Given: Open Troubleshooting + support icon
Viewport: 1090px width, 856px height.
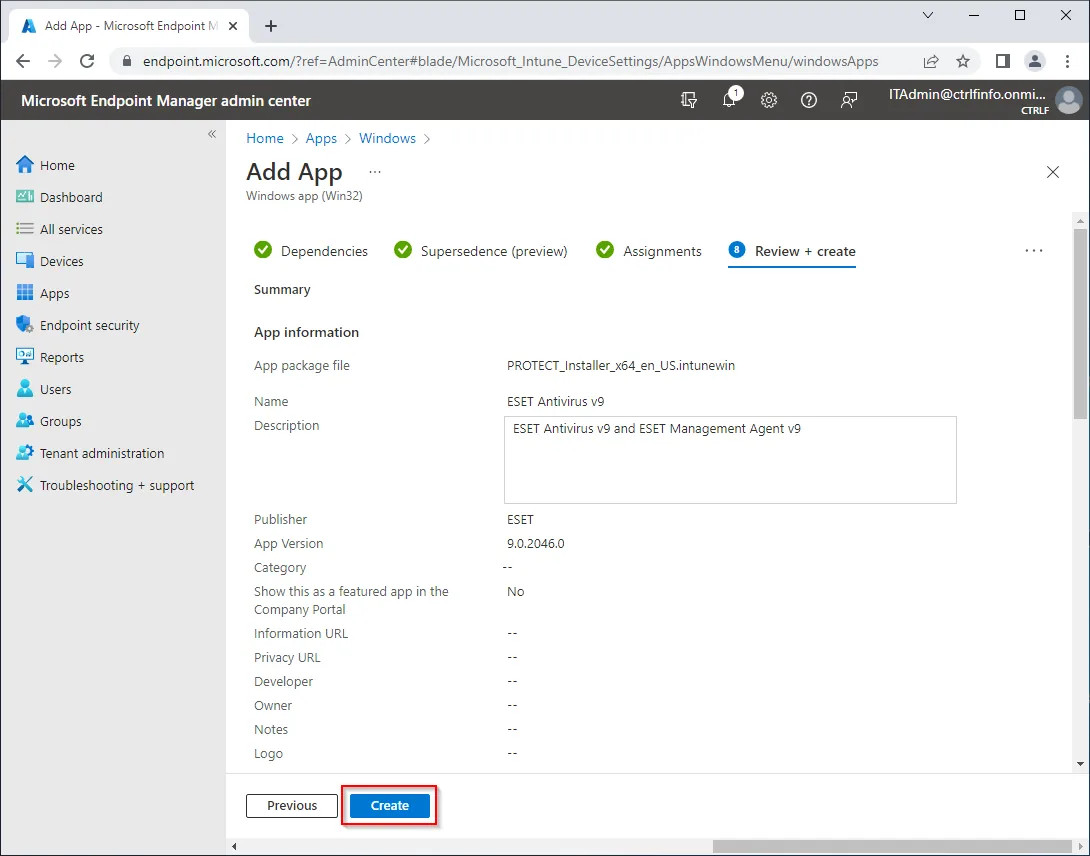Looking at the screenshot, I should pos(24,485).
